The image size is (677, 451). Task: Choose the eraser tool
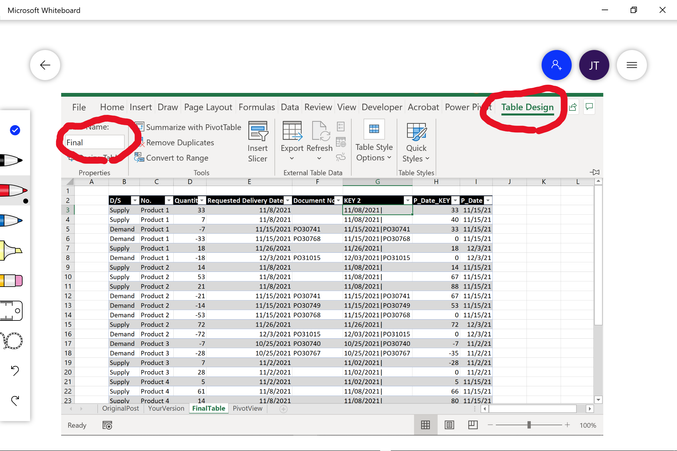click(11, 281)
